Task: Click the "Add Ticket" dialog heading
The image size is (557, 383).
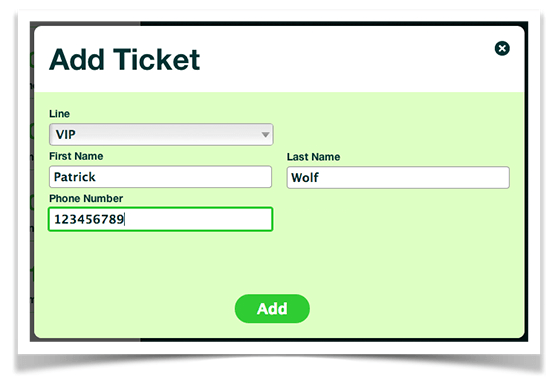Action: point(124,59)
